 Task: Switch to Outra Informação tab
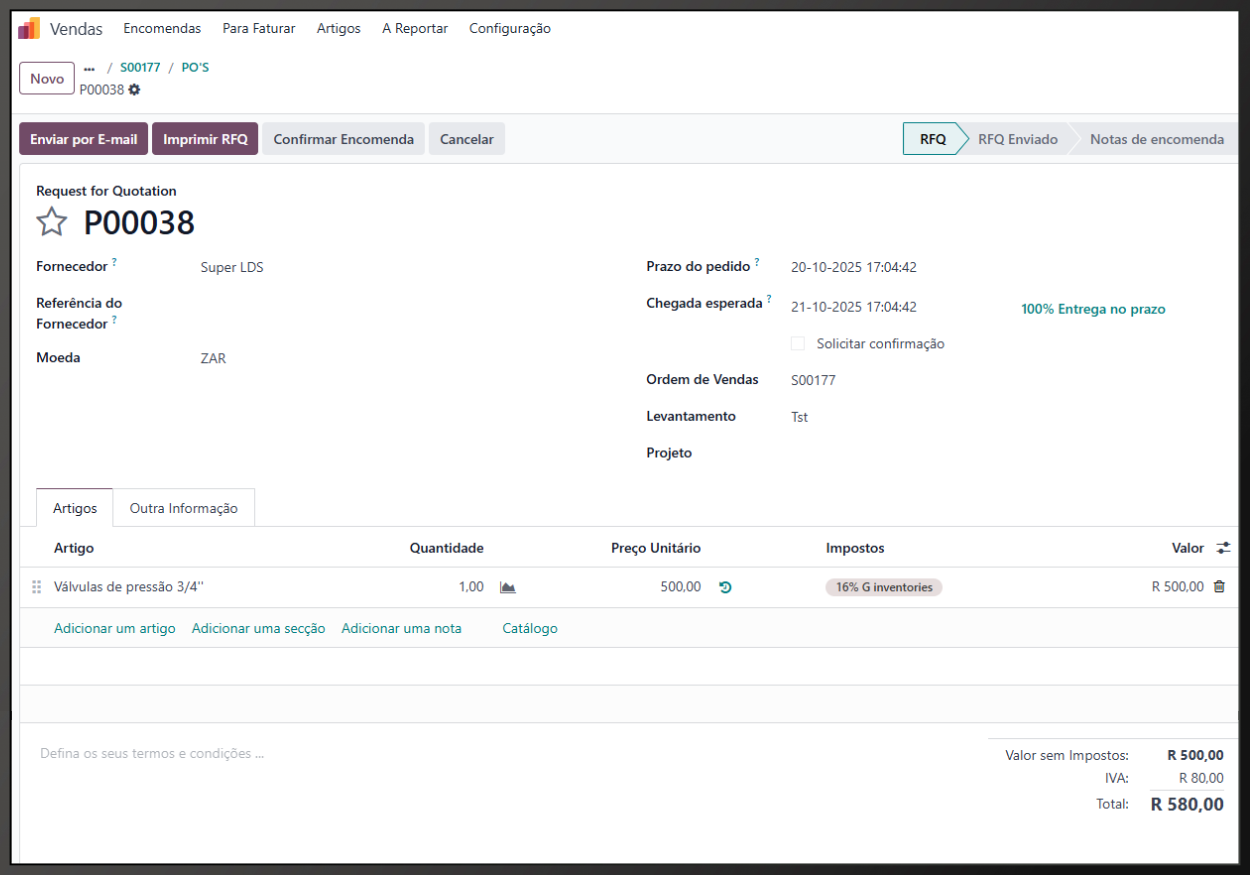[184, 508]
